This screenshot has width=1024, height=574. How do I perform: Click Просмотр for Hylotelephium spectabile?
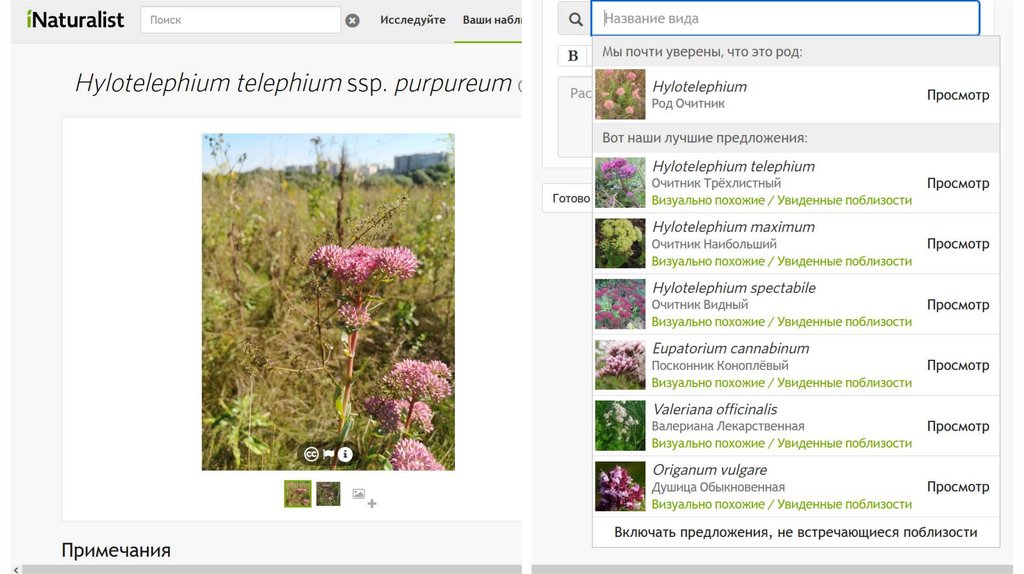[x=957, y=304]
